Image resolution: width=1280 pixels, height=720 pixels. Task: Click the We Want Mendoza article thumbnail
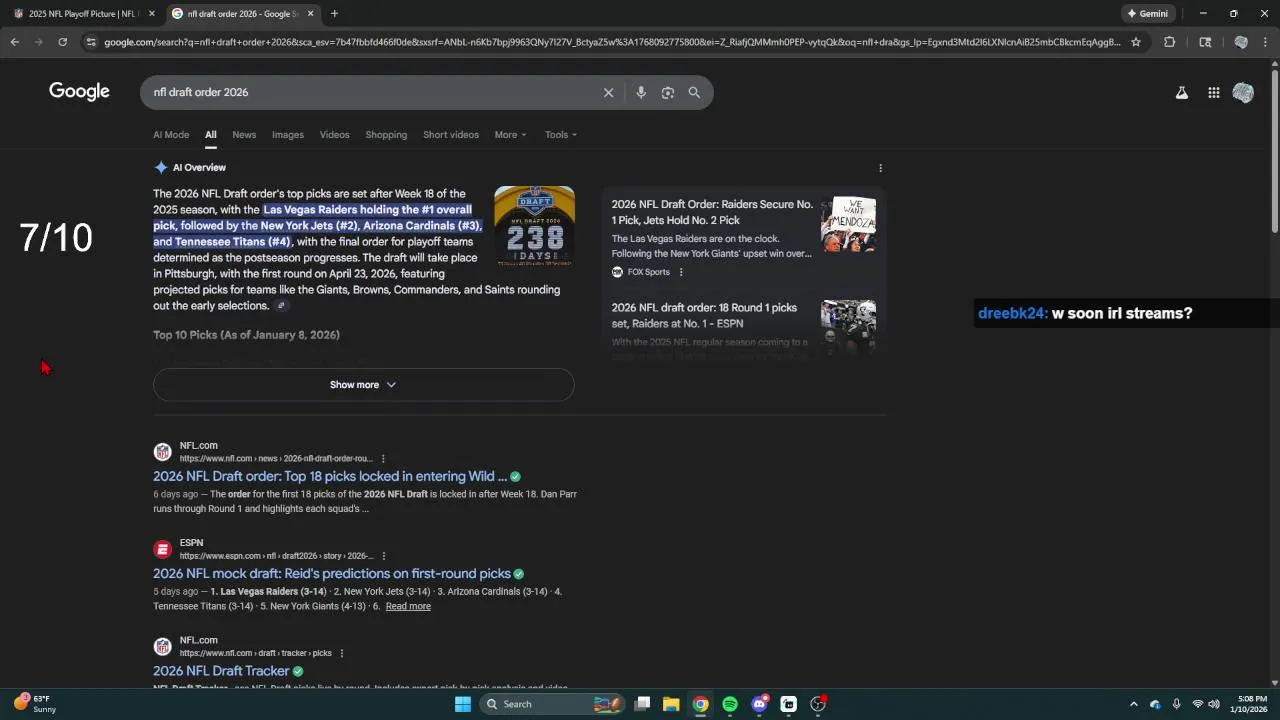[x=848, y=224]
